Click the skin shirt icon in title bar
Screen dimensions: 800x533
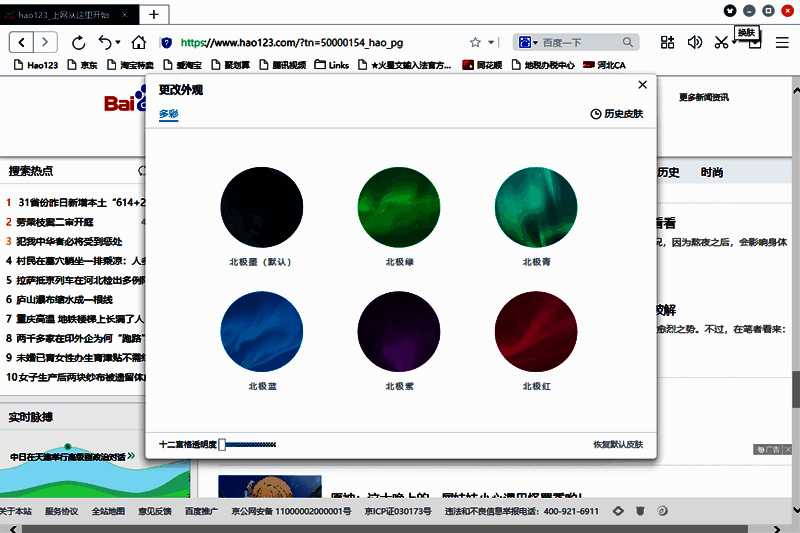pyautogui.click(x=730, y=11)
